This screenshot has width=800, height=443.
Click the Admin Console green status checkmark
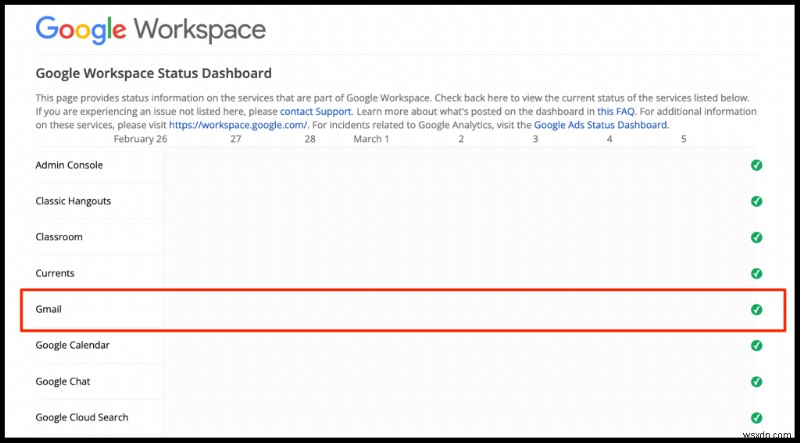coord(756,165)
